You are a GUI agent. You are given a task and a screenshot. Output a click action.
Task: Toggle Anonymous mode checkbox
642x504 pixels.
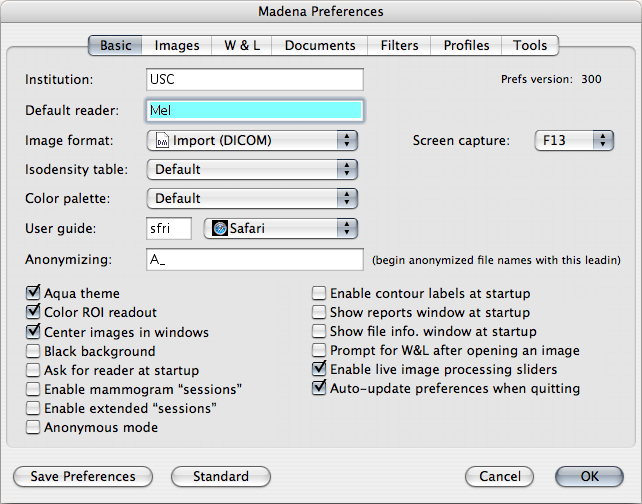[33, 427]
